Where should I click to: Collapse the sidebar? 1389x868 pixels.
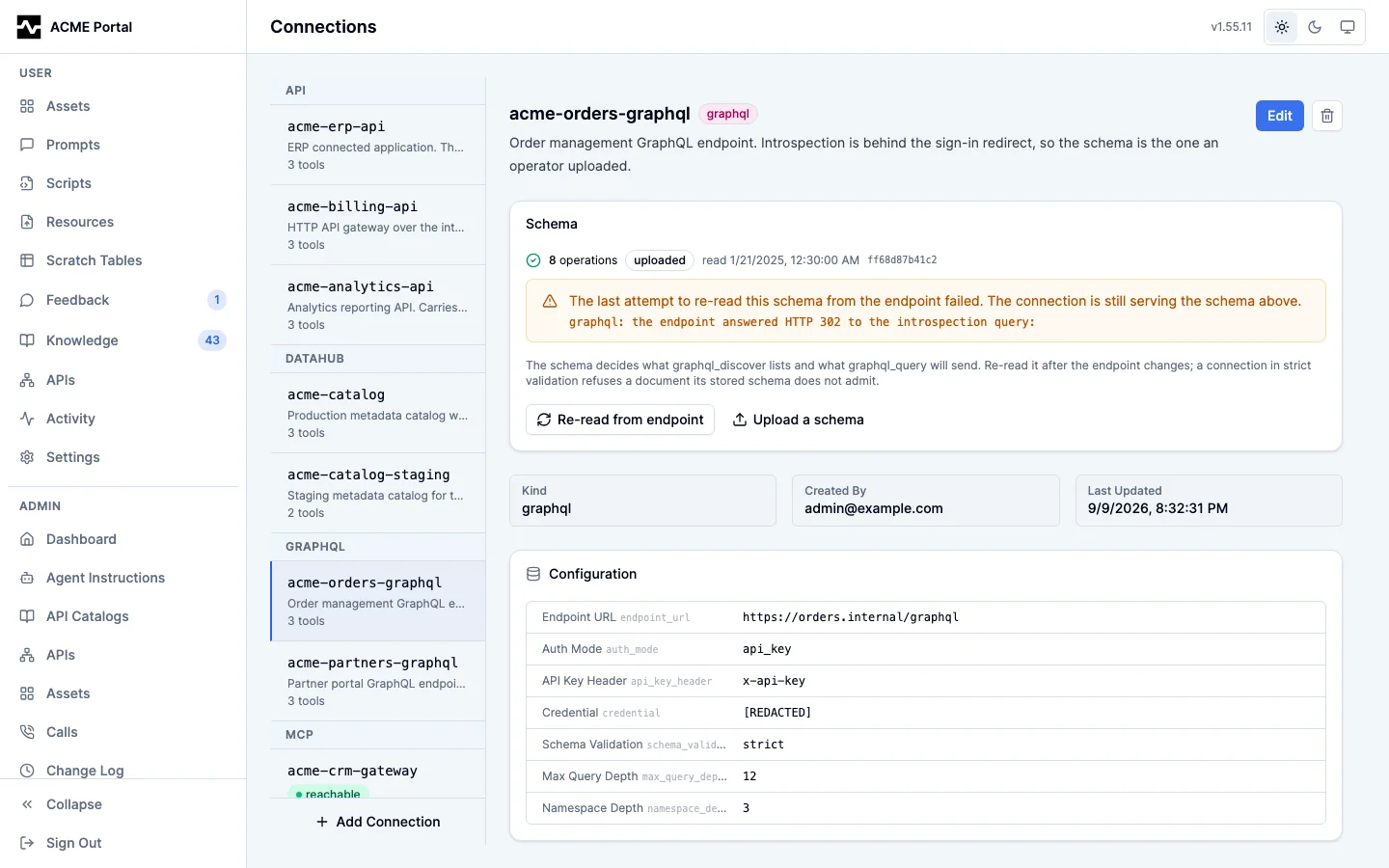123,804
